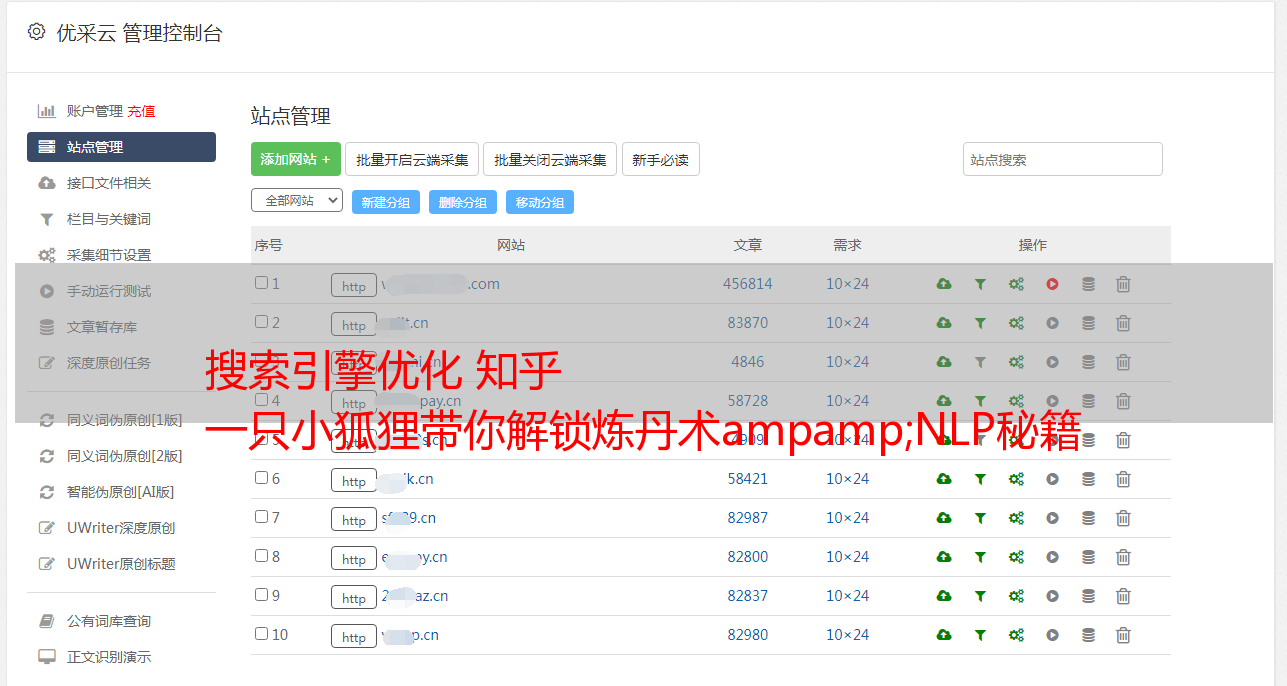The width and height of the screenshot is (1287, 686).
Task: Tick the checkbox for site number 1
Action: pyautogui.click(x=261, y=283)
